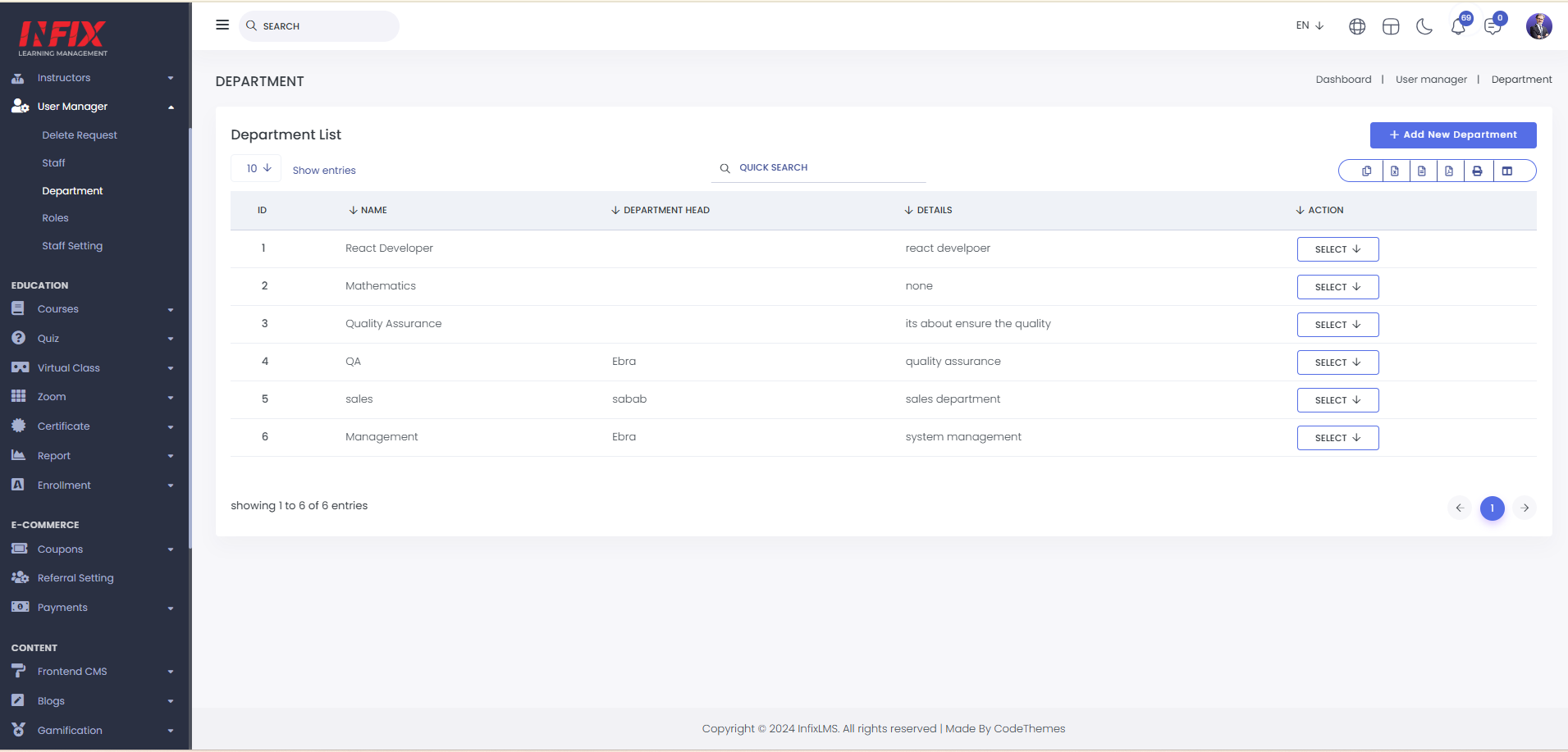
Task: Expand the Quiz menu arrow
Action: (171, 339)
